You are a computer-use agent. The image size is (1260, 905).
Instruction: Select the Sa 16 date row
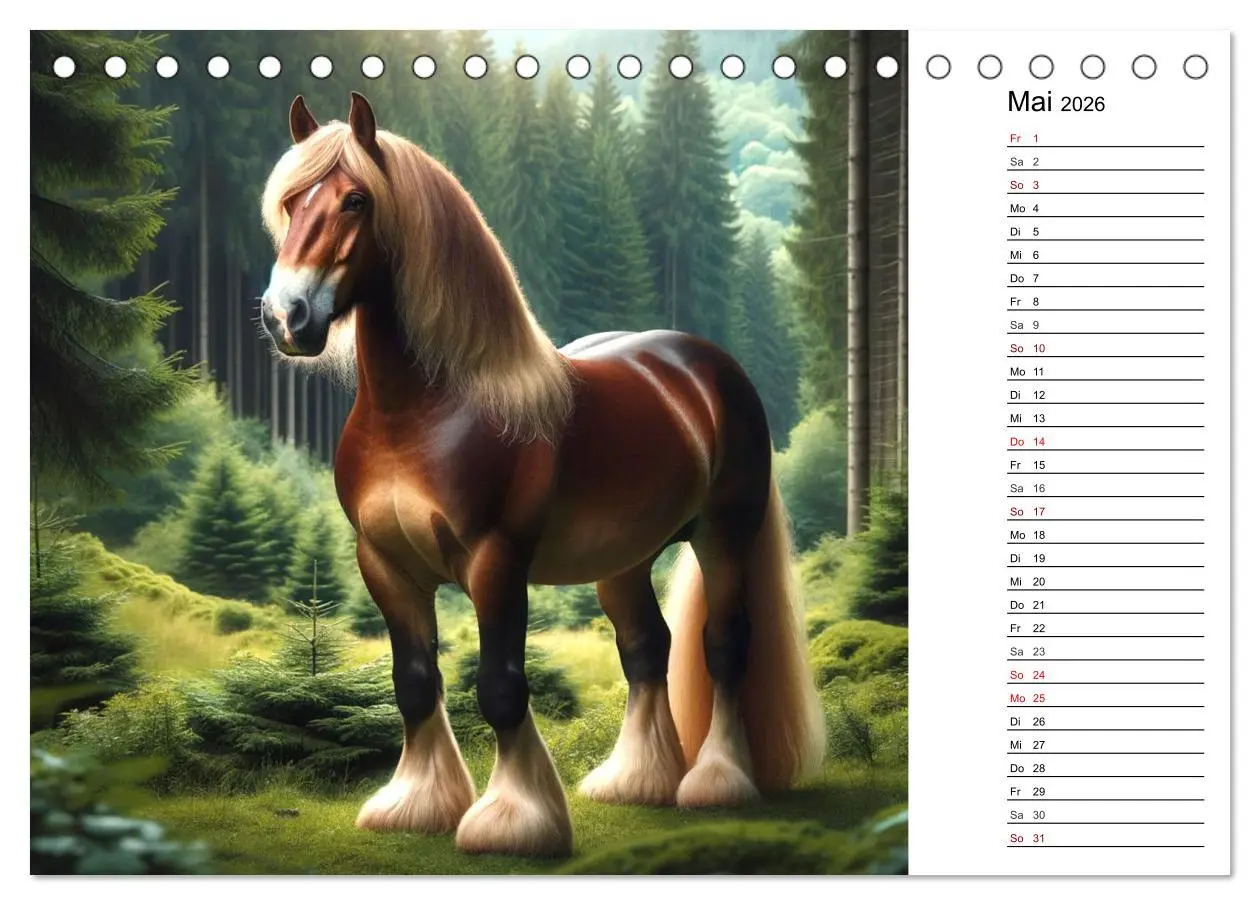point(1105,488)
